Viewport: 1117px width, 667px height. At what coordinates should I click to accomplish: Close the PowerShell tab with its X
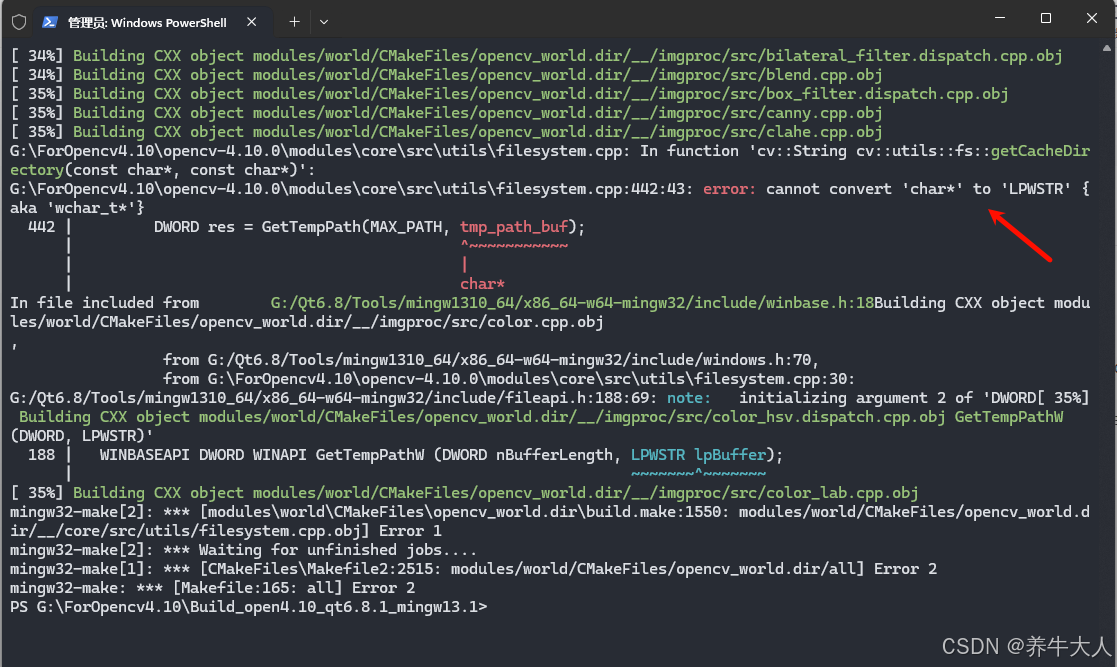coord(252,20)
